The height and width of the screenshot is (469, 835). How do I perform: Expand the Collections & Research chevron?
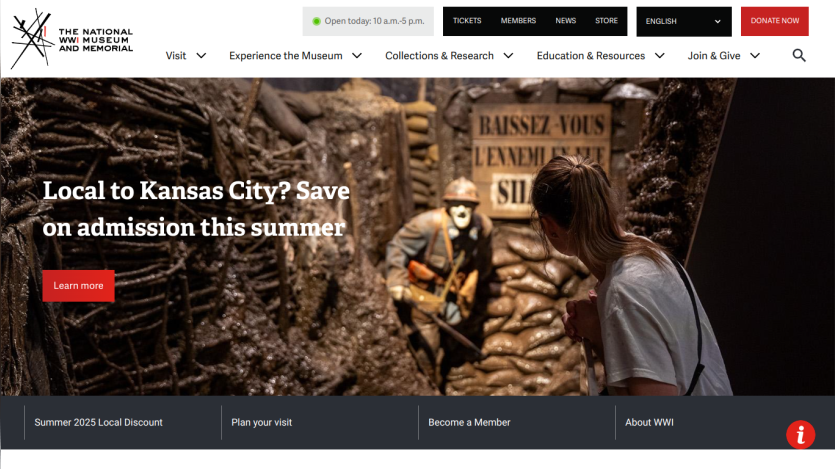tap(509, 55)
